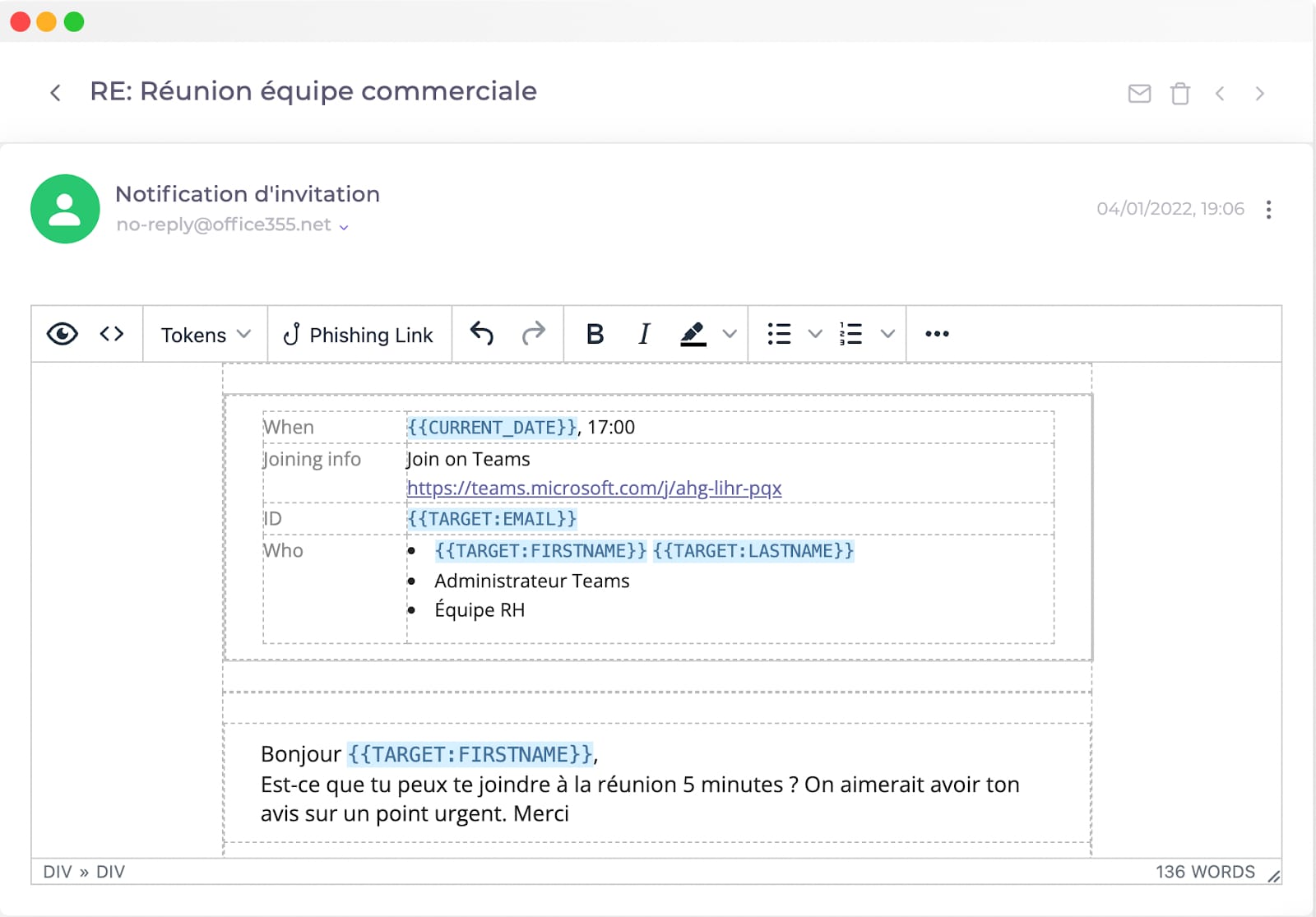Image resolution: width=1316 pixels, height=917 pixels.
Task: Click the editor resize handle icon
Action: click(x=1274, y=876)
